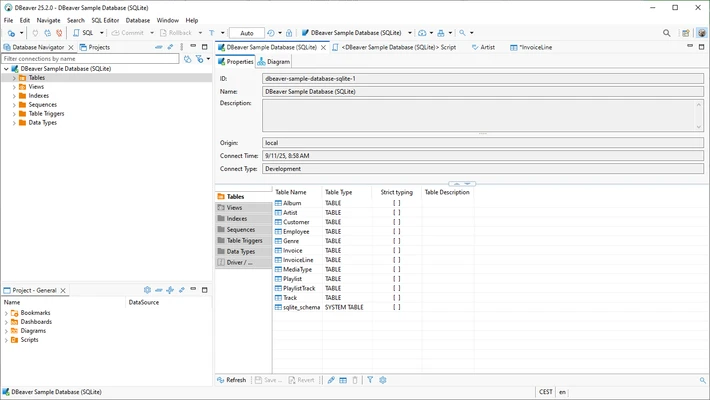
Task: Click the filter funnel icon in bottom toolbar
Action: 370,380
